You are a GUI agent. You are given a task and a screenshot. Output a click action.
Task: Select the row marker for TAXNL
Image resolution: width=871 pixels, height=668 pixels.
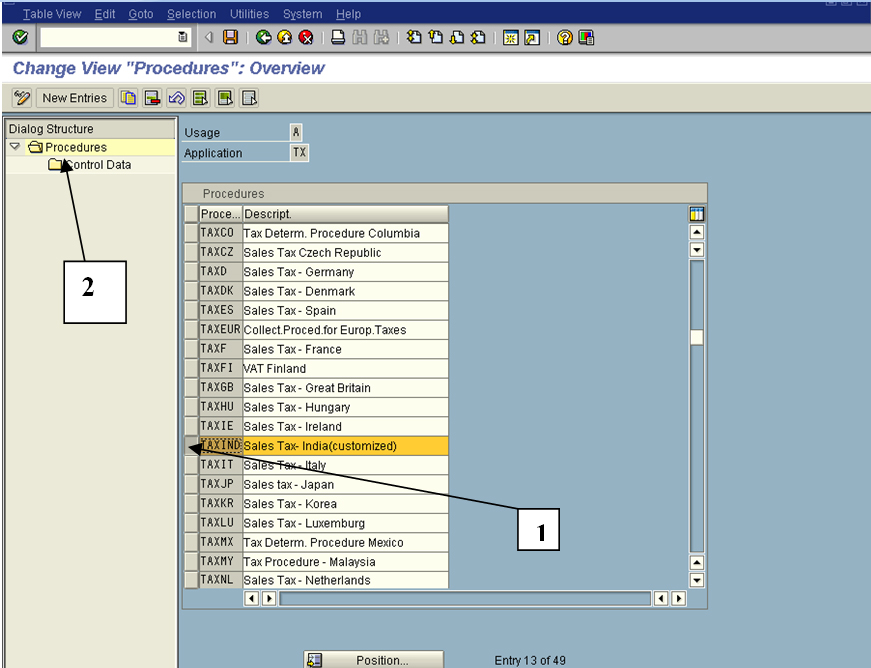click(x=191, y=580)
